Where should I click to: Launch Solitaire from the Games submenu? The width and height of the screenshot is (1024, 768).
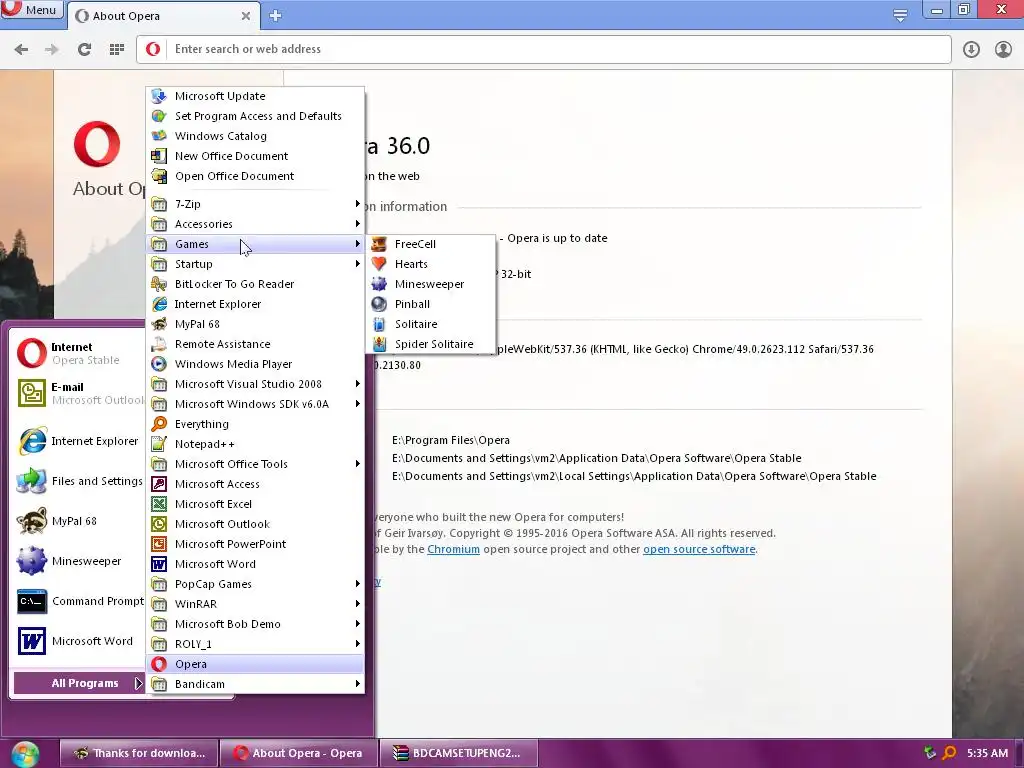(431, 324)
